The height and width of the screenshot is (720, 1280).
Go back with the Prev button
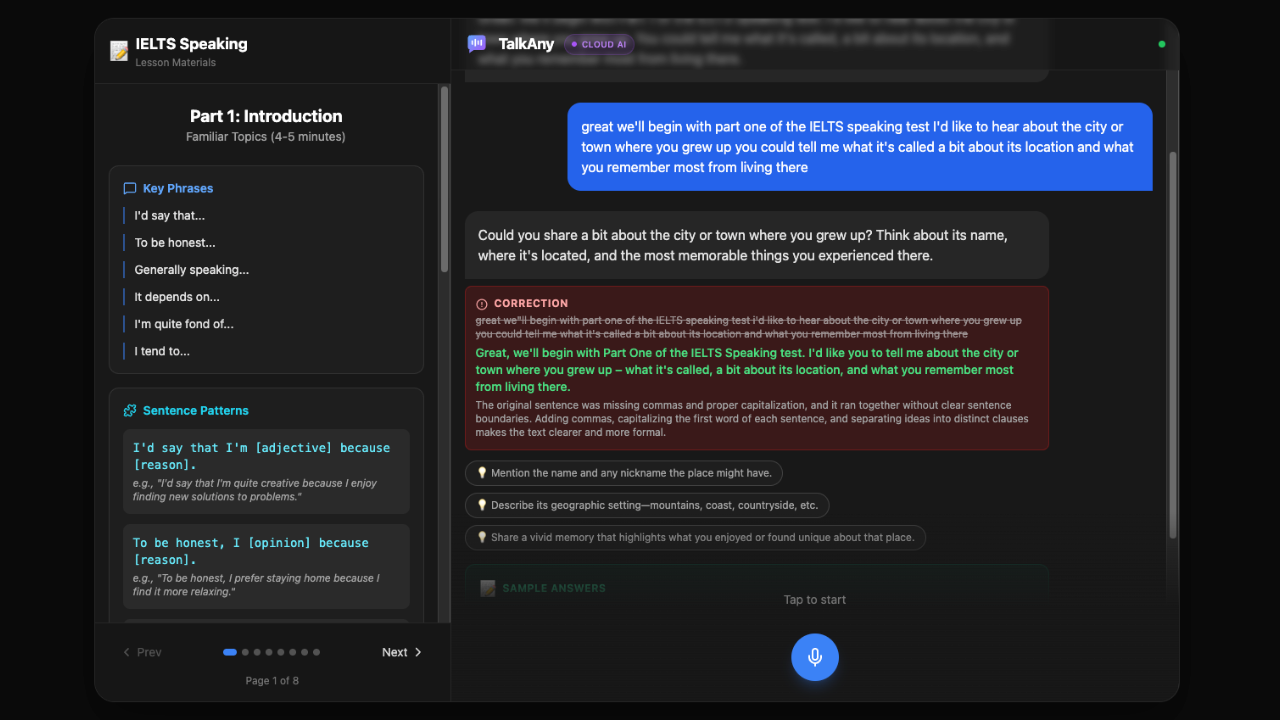[142, 652]
